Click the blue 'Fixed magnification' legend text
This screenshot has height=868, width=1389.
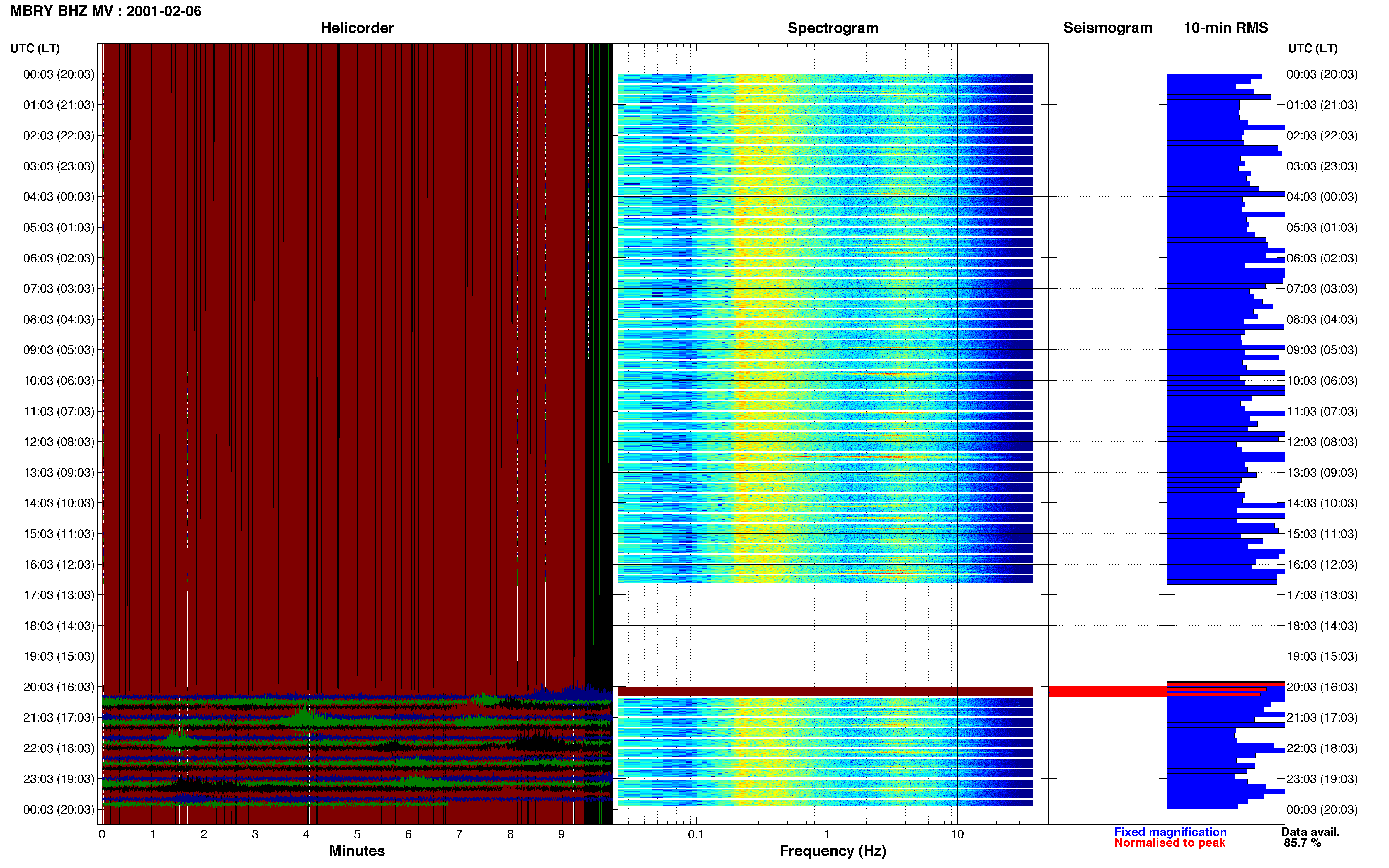coord(1170,832)
